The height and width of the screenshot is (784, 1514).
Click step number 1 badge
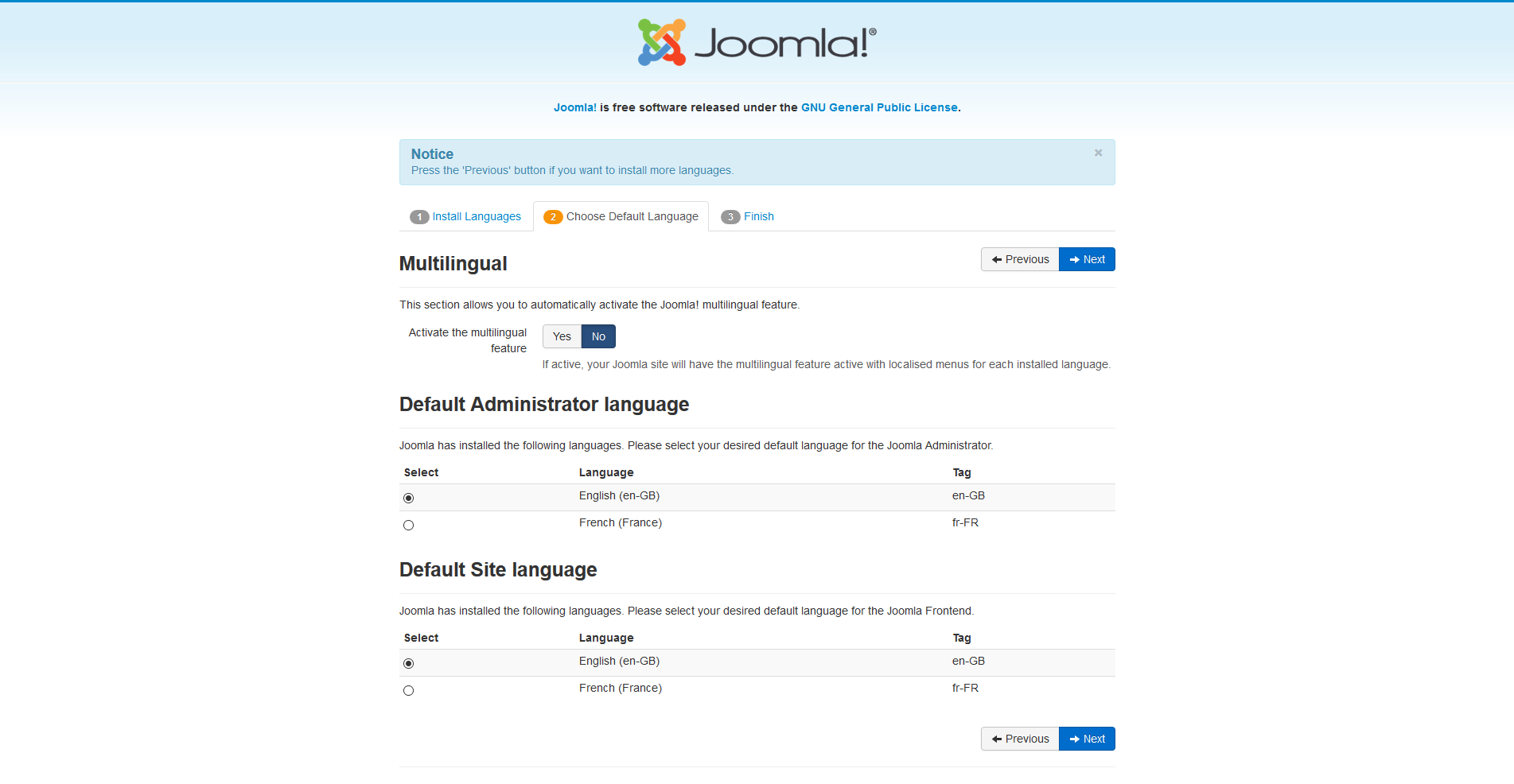click(x=419, y=217)
